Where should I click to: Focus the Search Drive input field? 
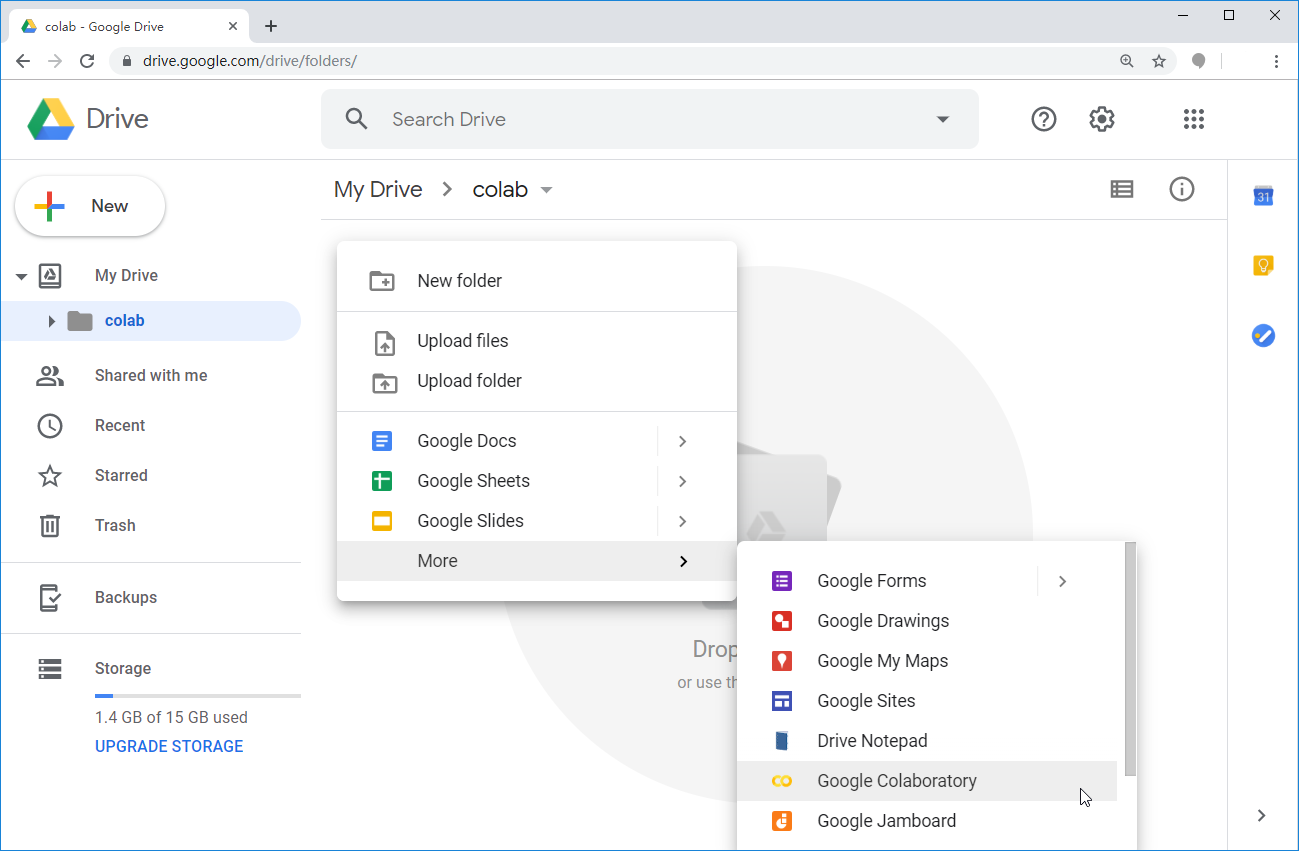(x=650, y=119)
